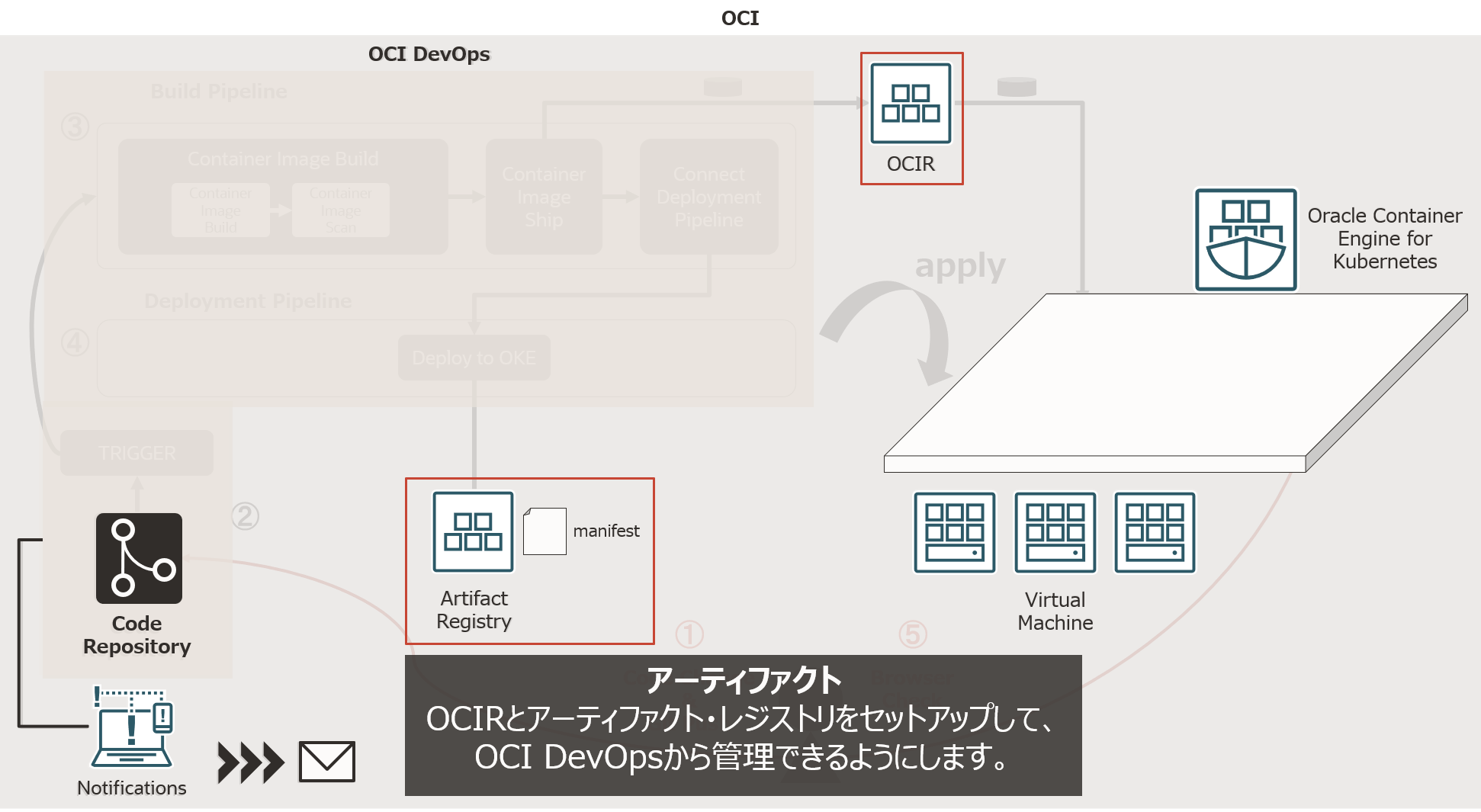Click the triple chevron arrows near Notifications
Screen dimensions: 1481x812
(250, 762)
